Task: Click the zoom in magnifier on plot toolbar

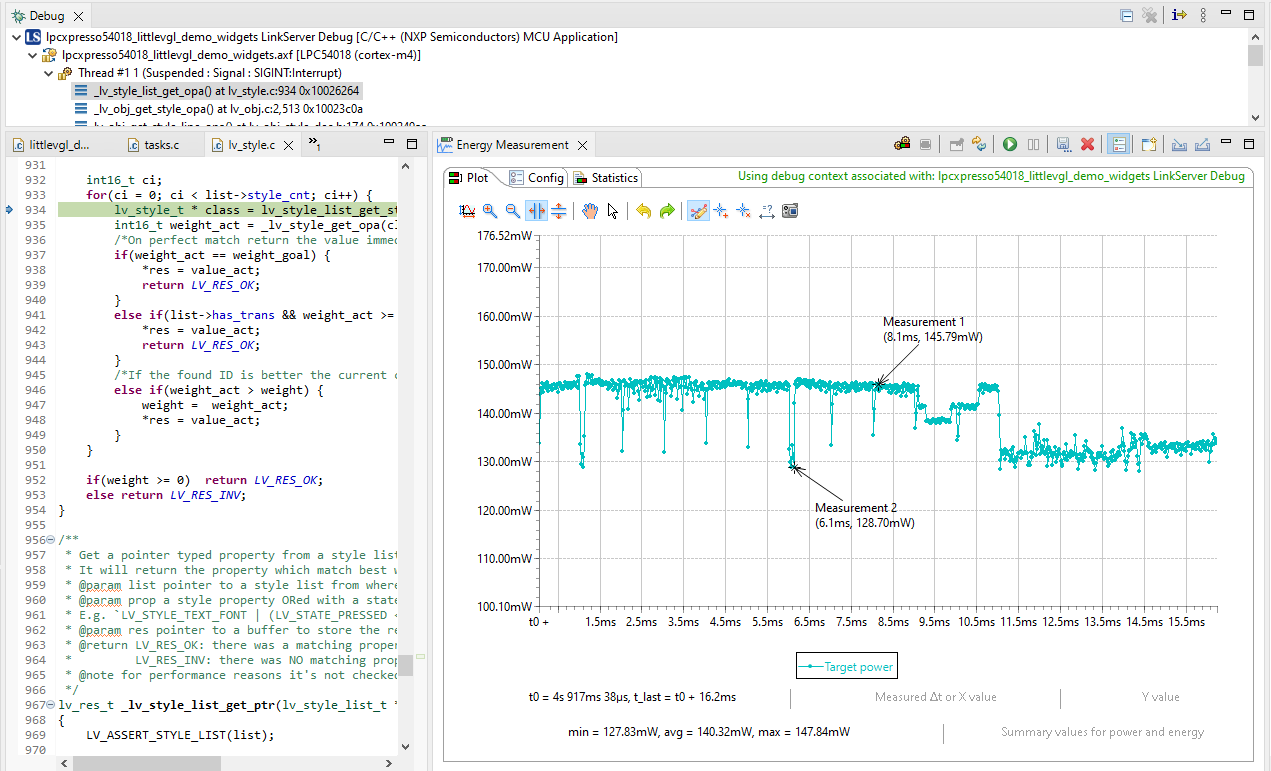Action: coord(490,211)
